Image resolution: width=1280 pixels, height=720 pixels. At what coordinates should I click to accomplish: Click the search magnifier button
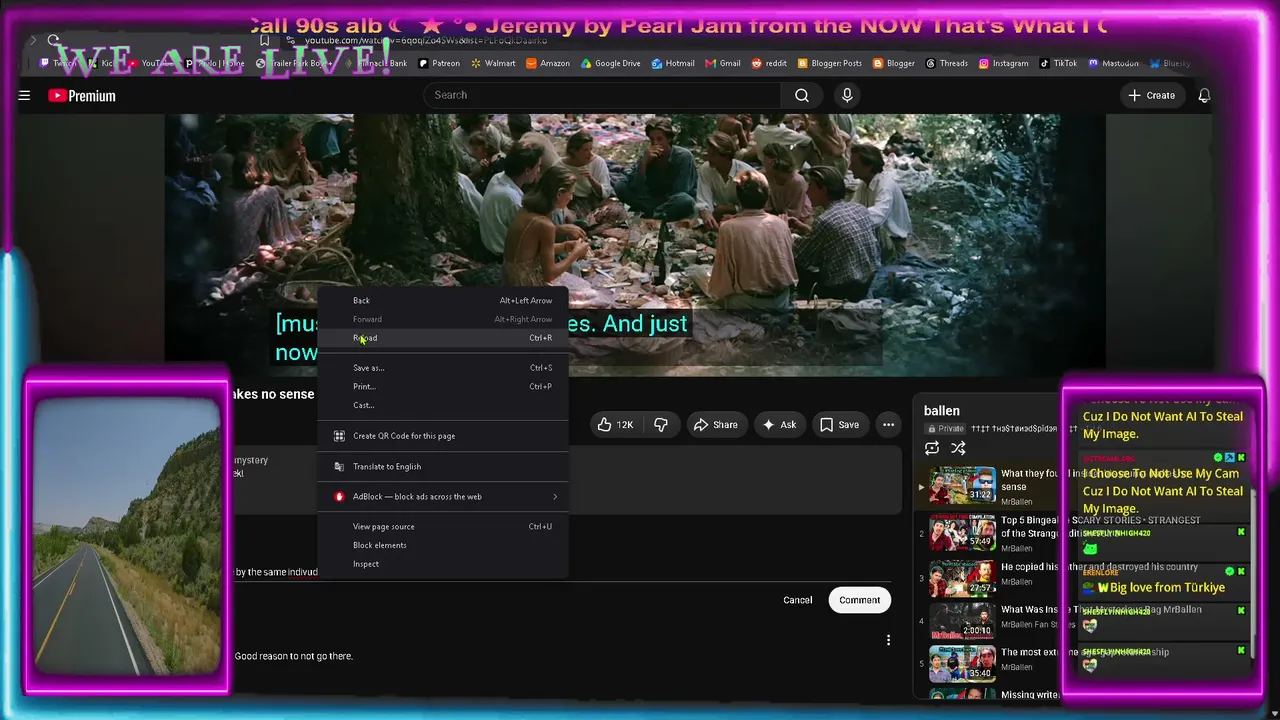pyautogui.click(x=802, y=95)
